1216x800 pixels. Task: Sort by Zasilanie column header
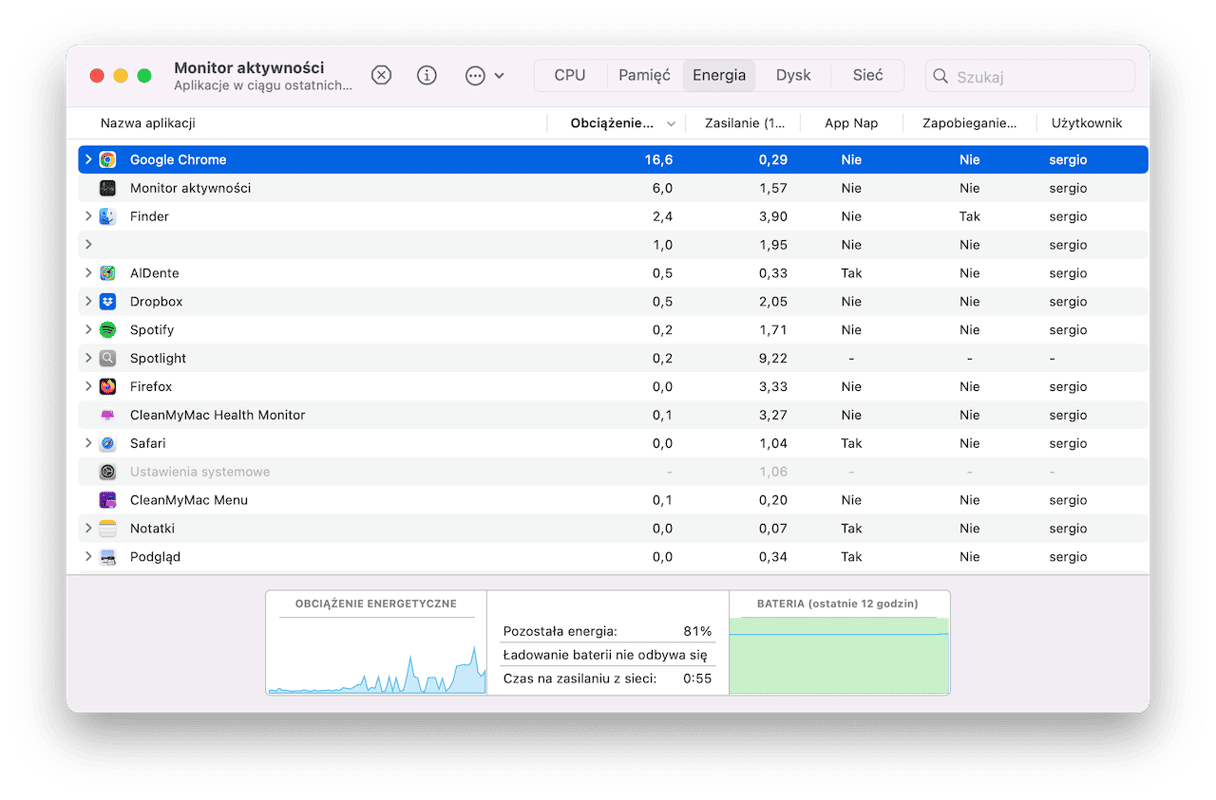coord(745,123)
